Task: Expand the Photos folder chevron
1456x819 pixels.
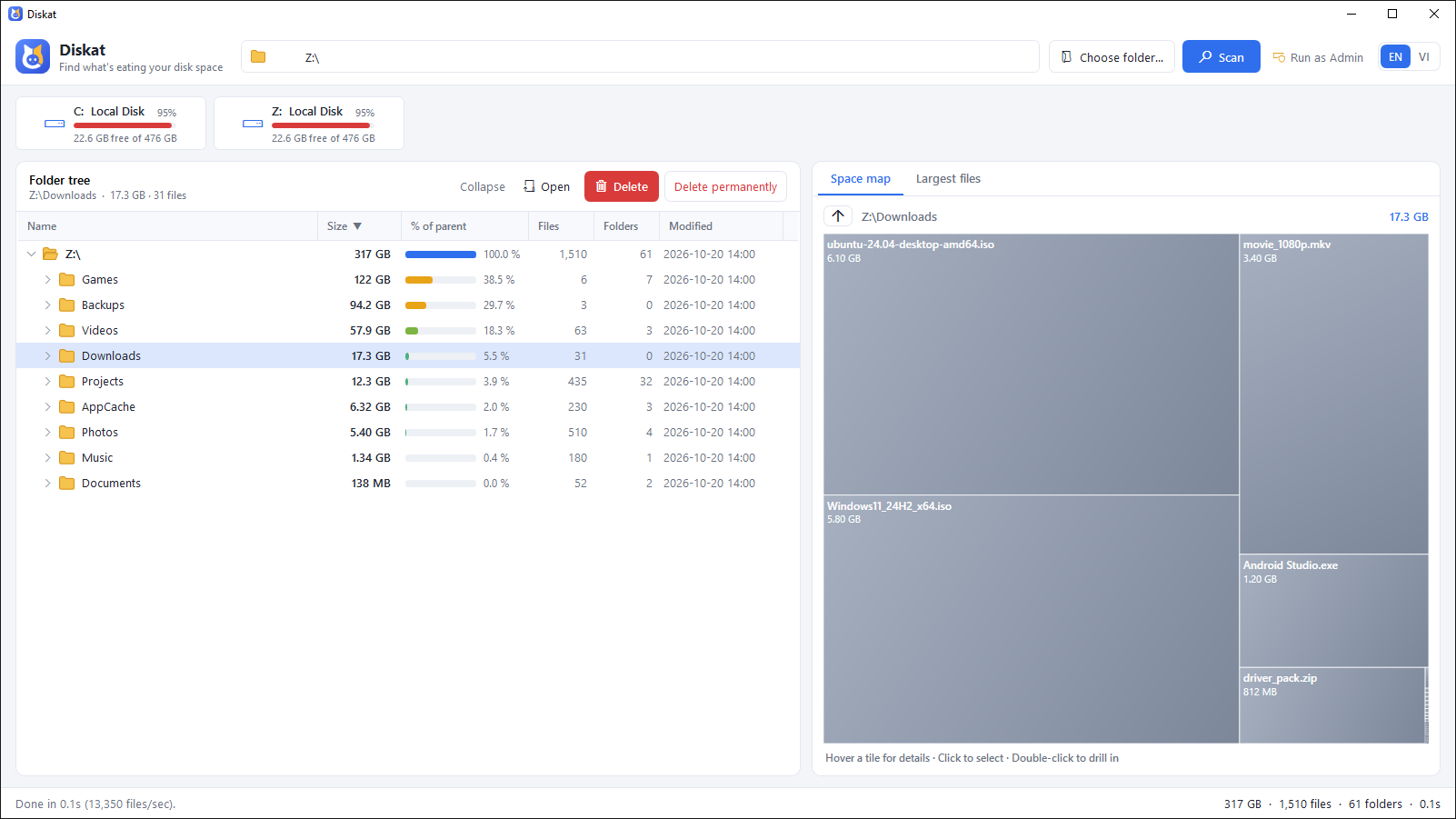Action: pyautogui.click(x=47, y=432)
